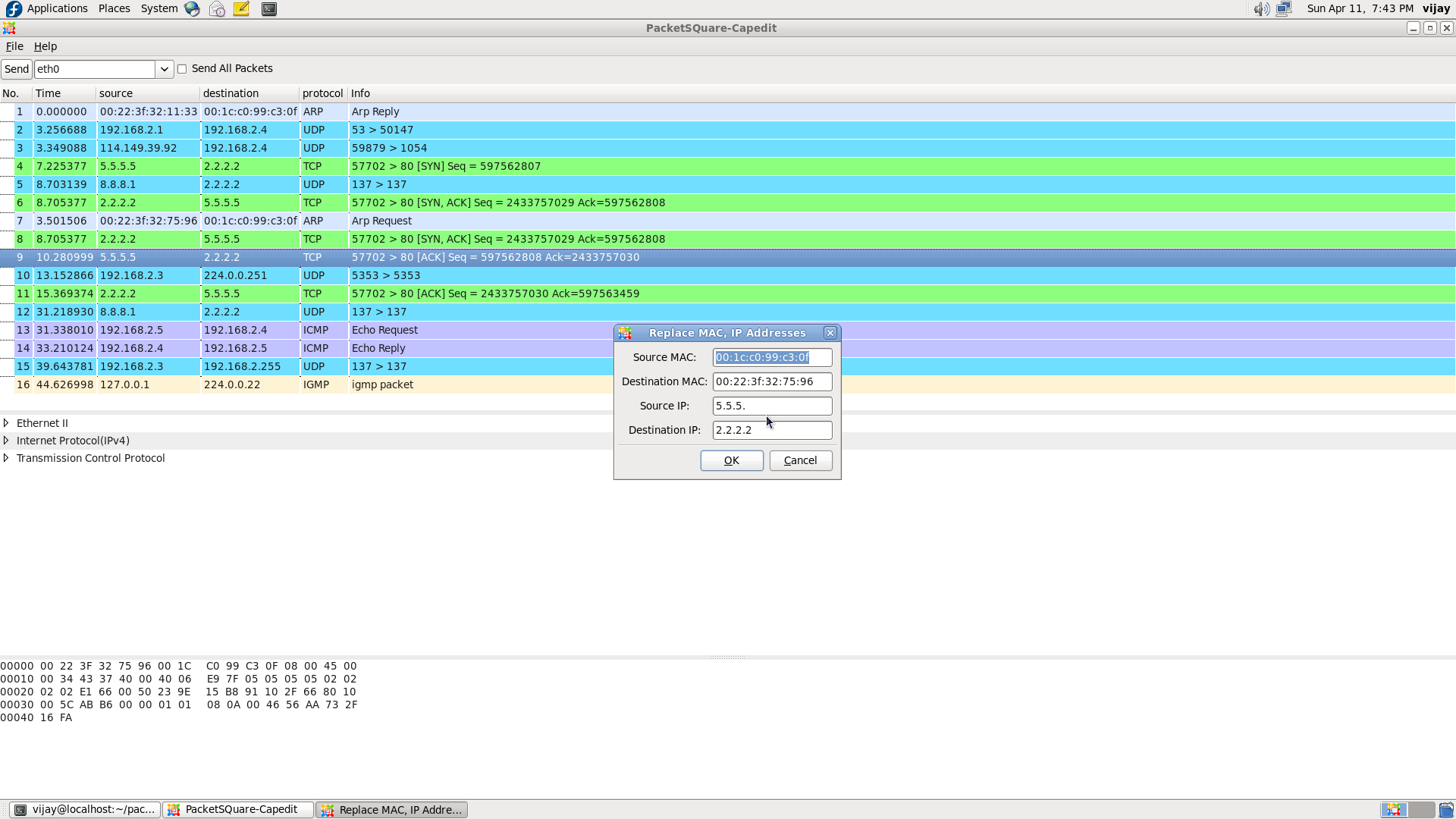Image resolution: width=1456 pixels, height=819 pixels.
Task: Launch the terminal icon in top panel
Action: tap(269, 9)
